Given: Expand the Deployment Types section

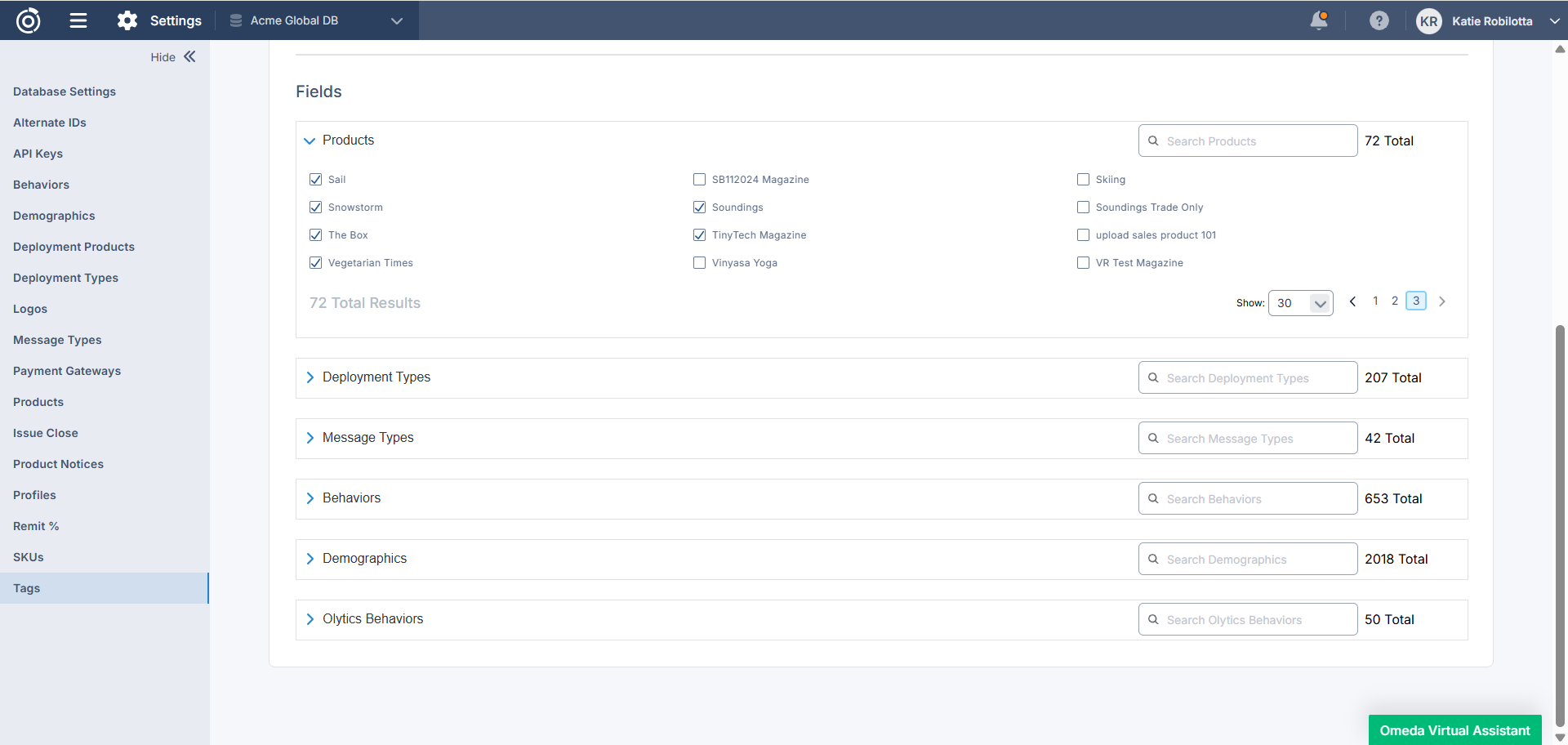Looking at the screenshot, I should click(310, 377).
